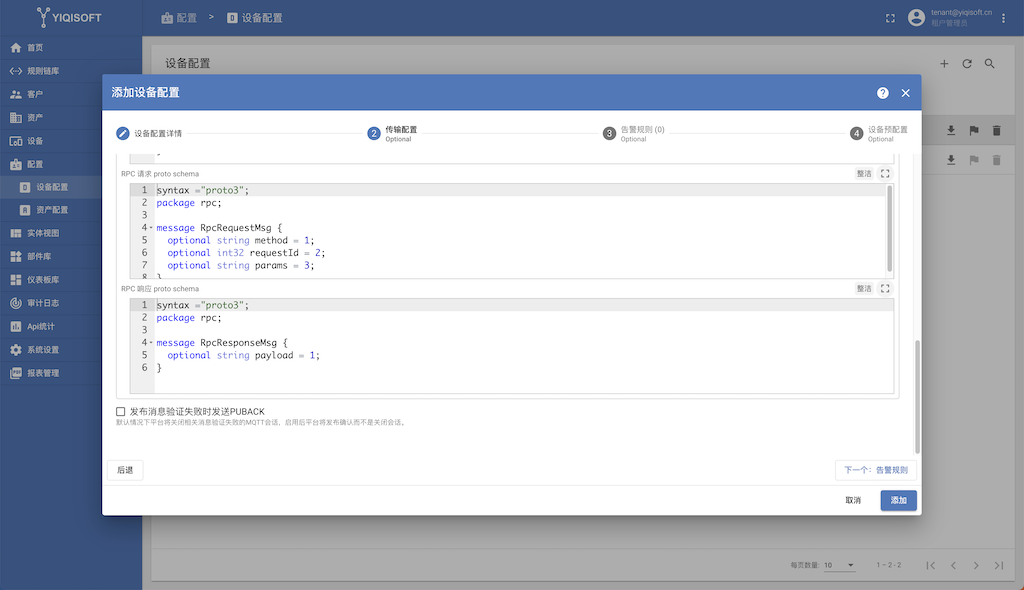
Task: Refresh the device profiles list
Action: coord(967,63)
